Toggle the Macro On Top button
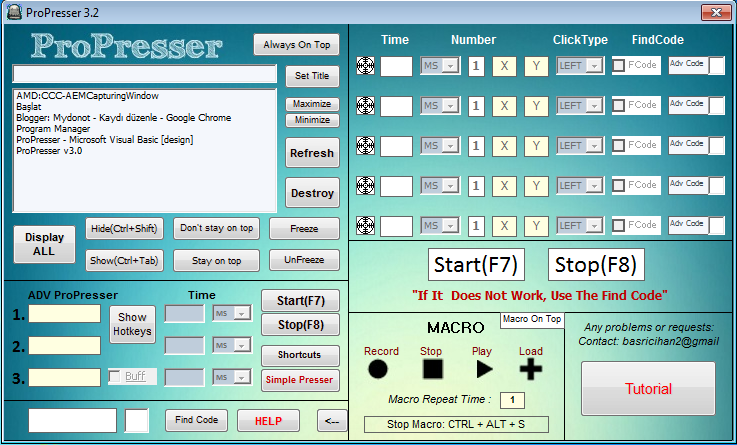Image resolution: width=737 pixels, height=445 pixels. point(532,320)
